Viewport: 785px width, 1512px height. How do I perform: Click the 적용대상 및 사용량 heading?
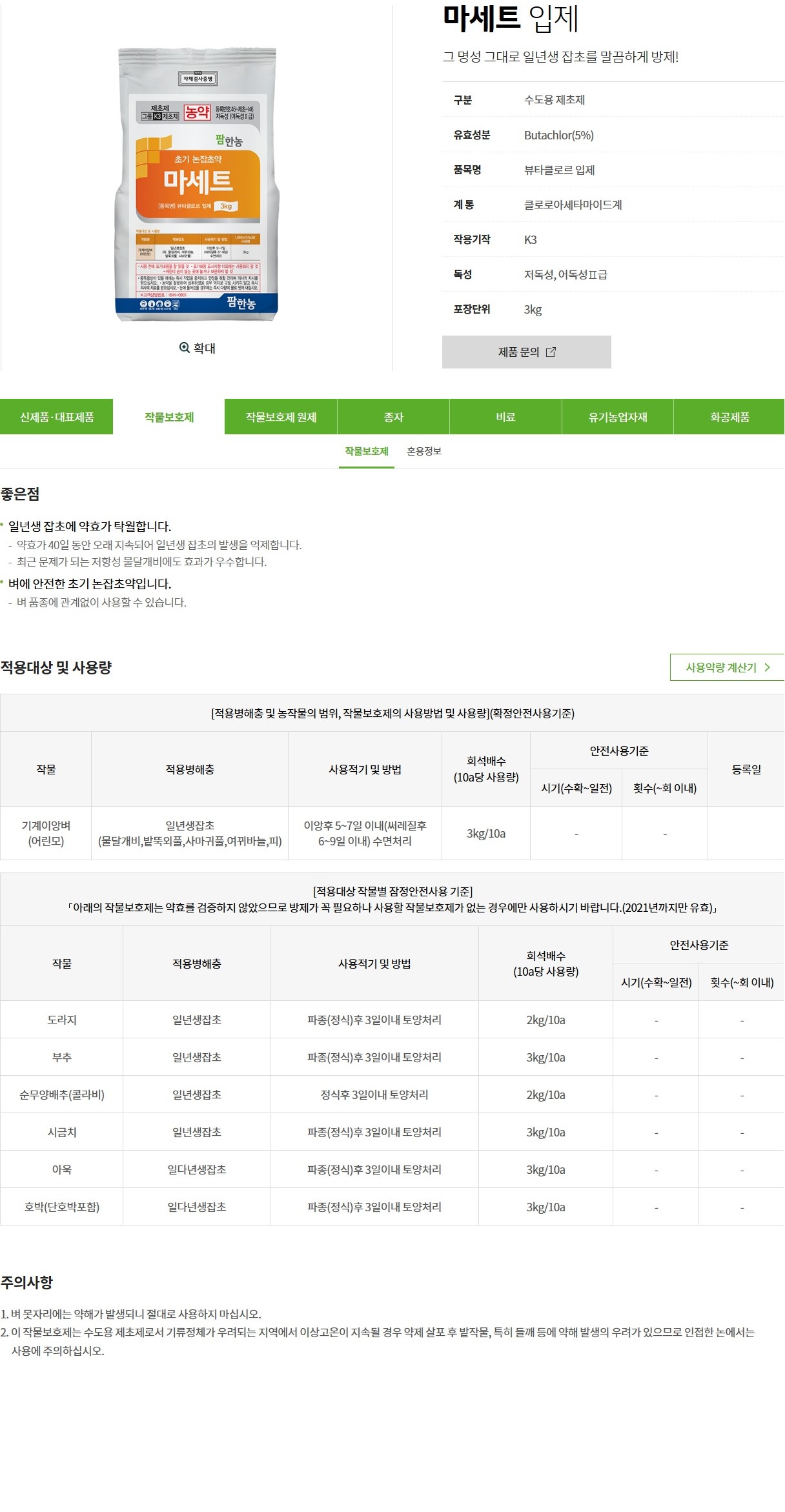56,667
